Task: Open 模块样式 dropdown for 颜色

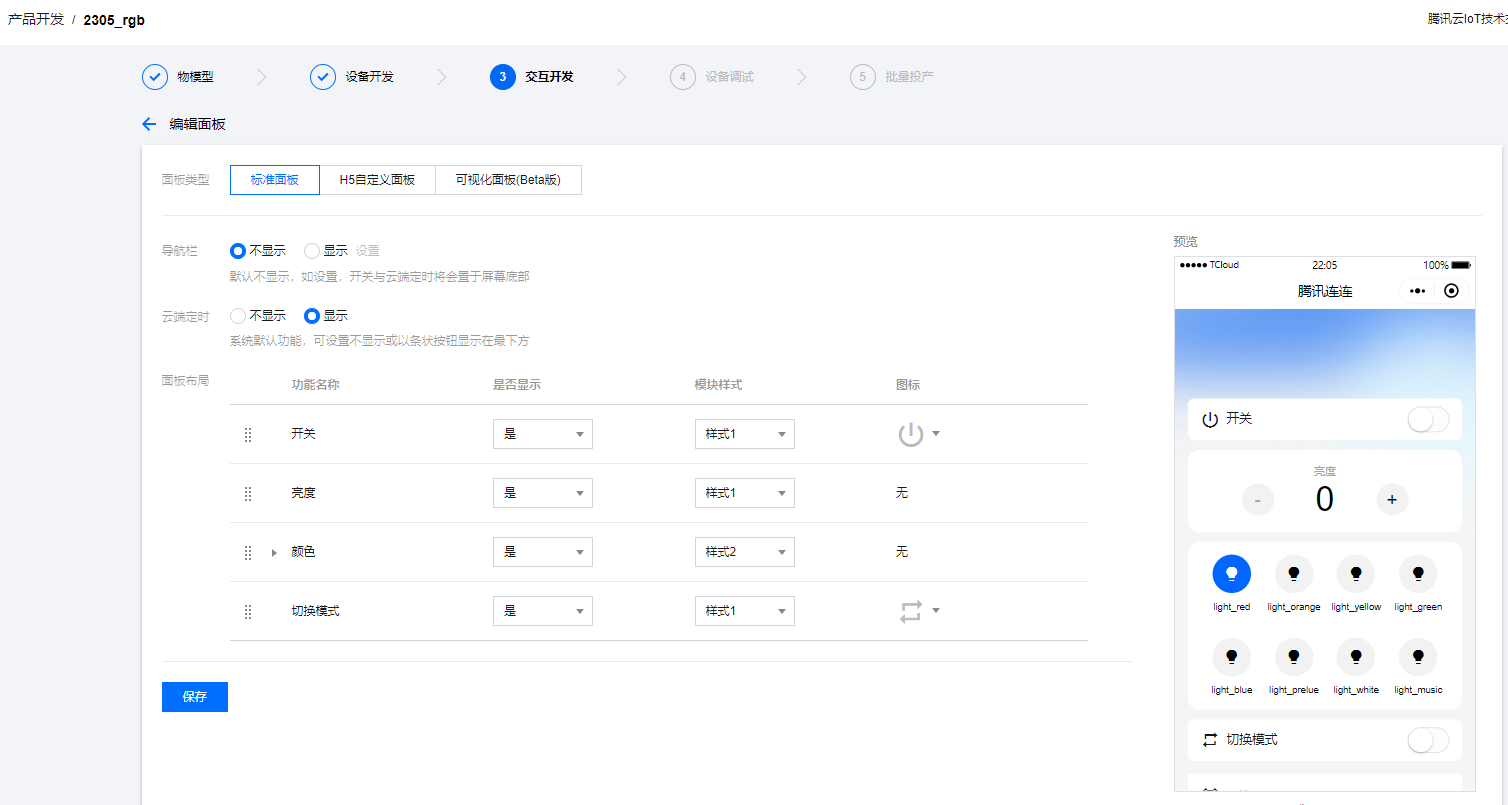Action: [744, 552]
